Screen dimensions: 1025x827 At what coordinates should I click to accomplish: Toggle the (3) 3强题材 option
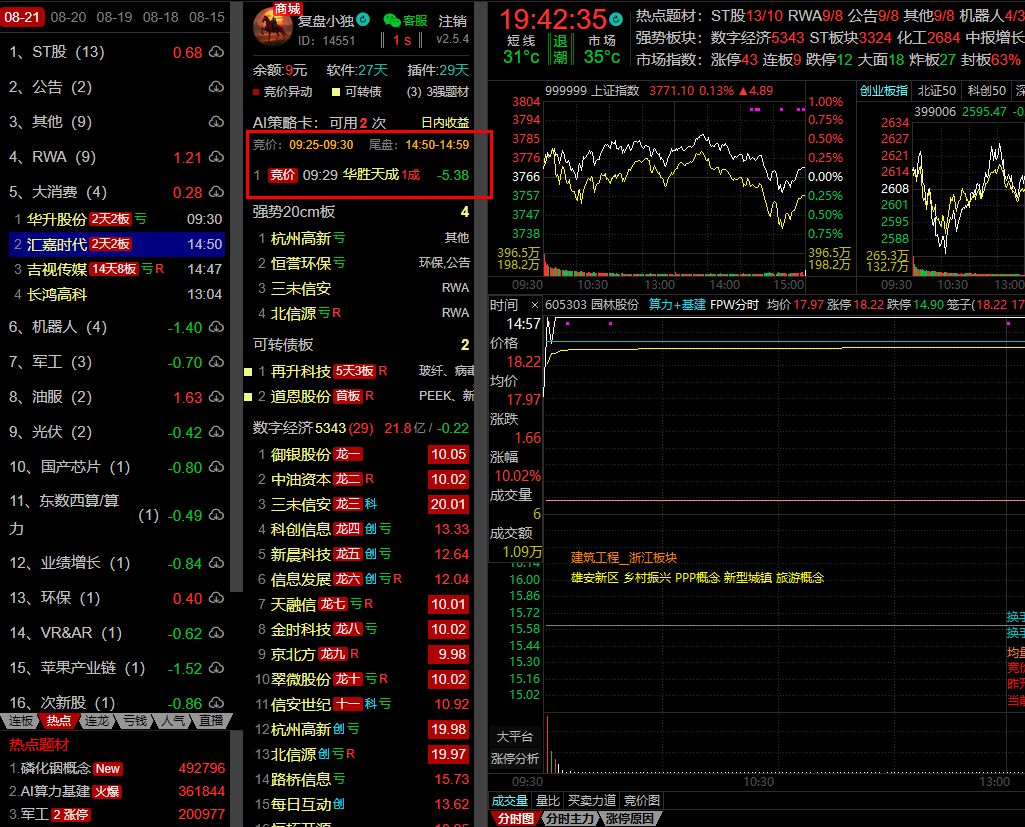point(437,92)
